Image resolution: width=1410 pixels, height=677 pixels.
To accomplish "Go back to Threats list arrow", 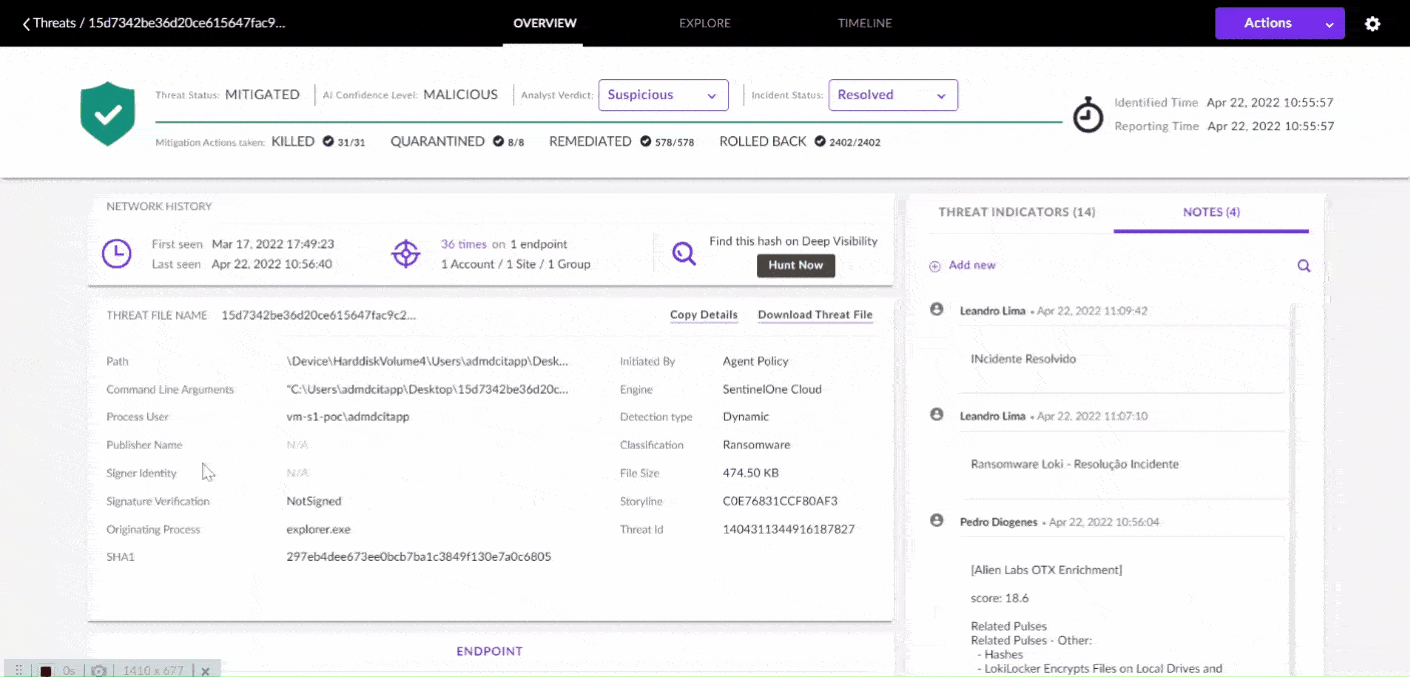I will 26,24.
